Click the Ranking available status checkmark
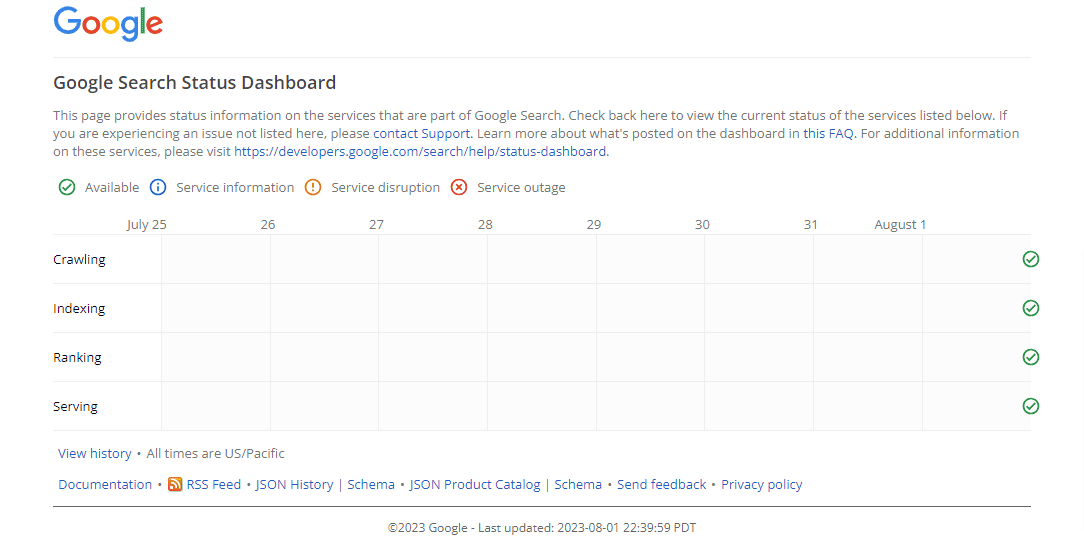 click(x=1030, y=357)
